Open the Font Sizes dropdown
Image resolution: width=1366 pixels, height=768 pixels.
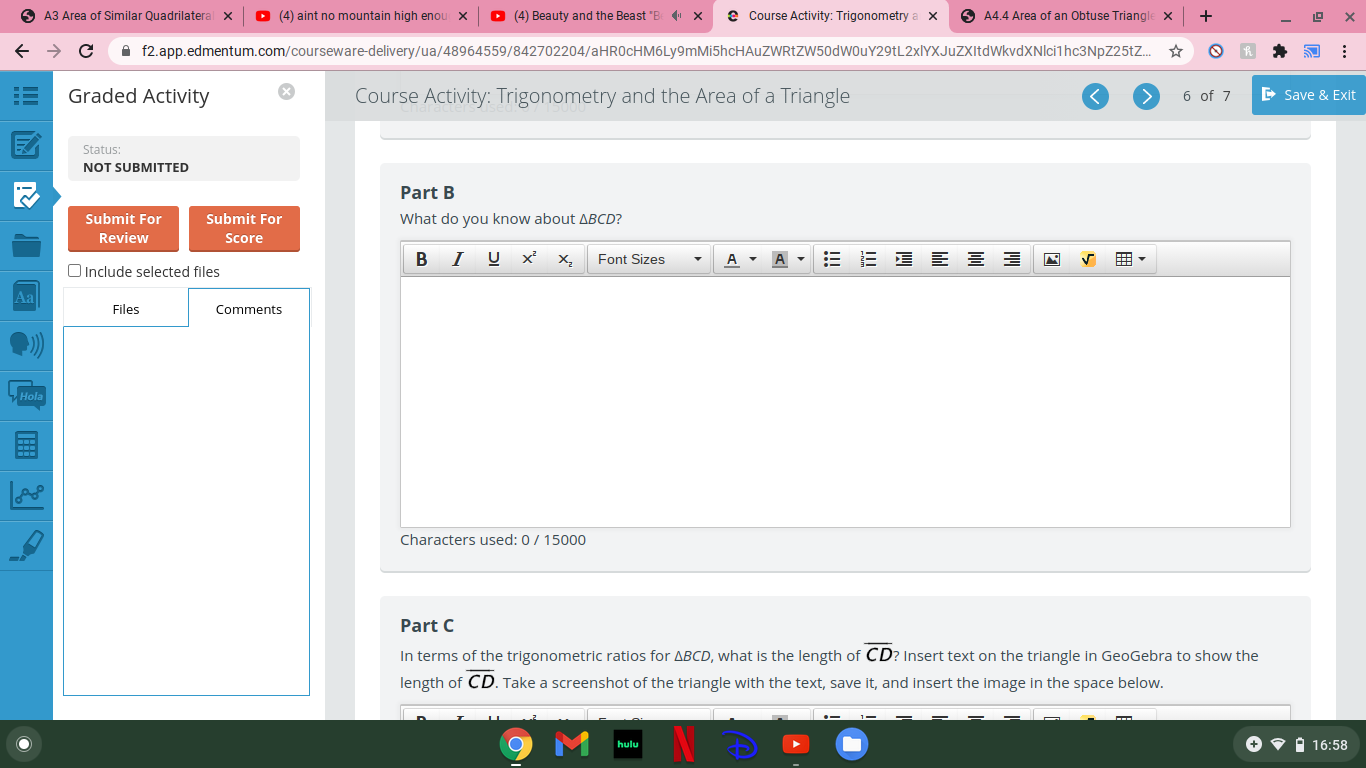[x=648, y=259]
